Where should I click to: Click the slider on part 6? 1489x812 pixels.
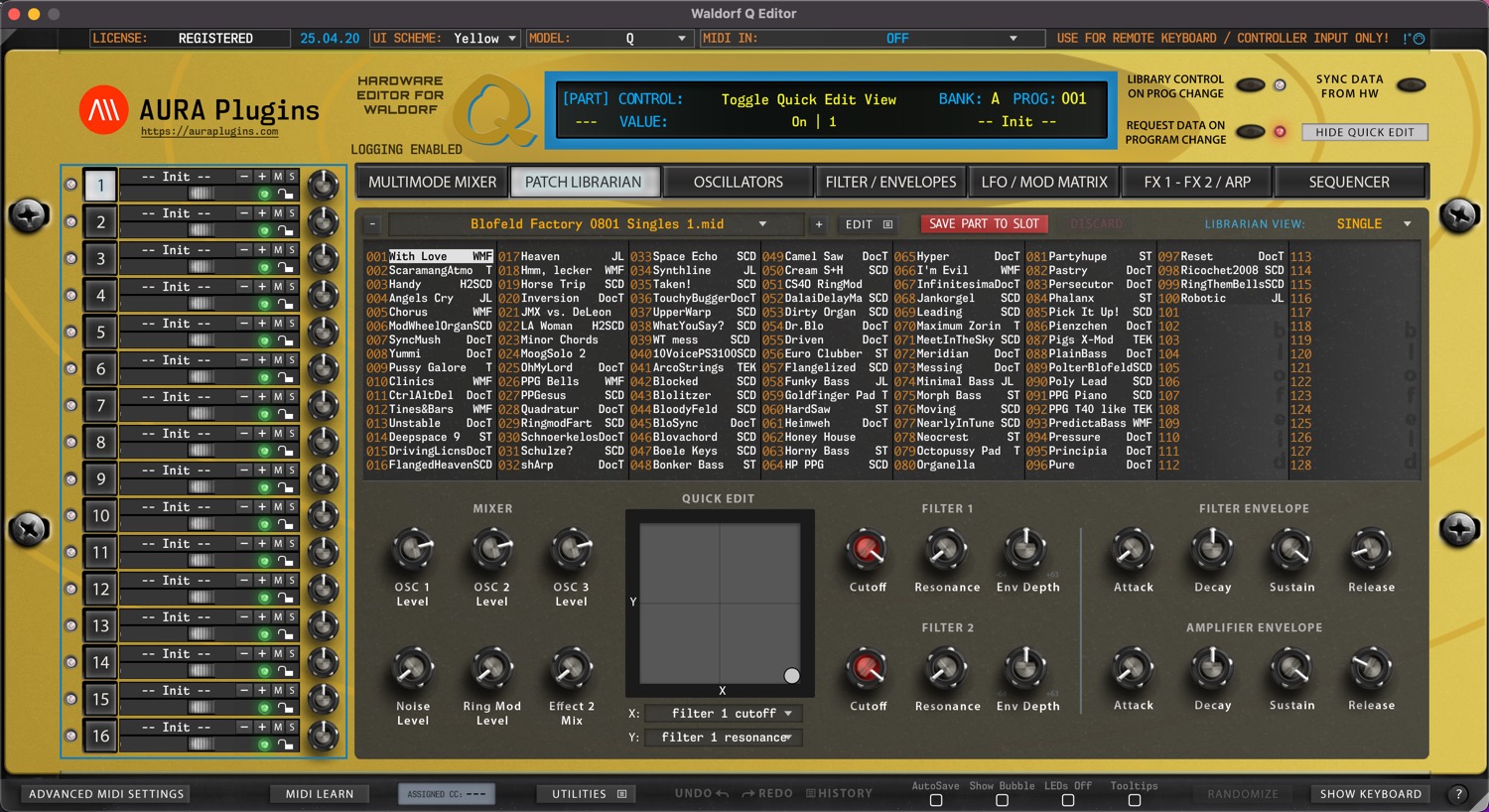201,377
